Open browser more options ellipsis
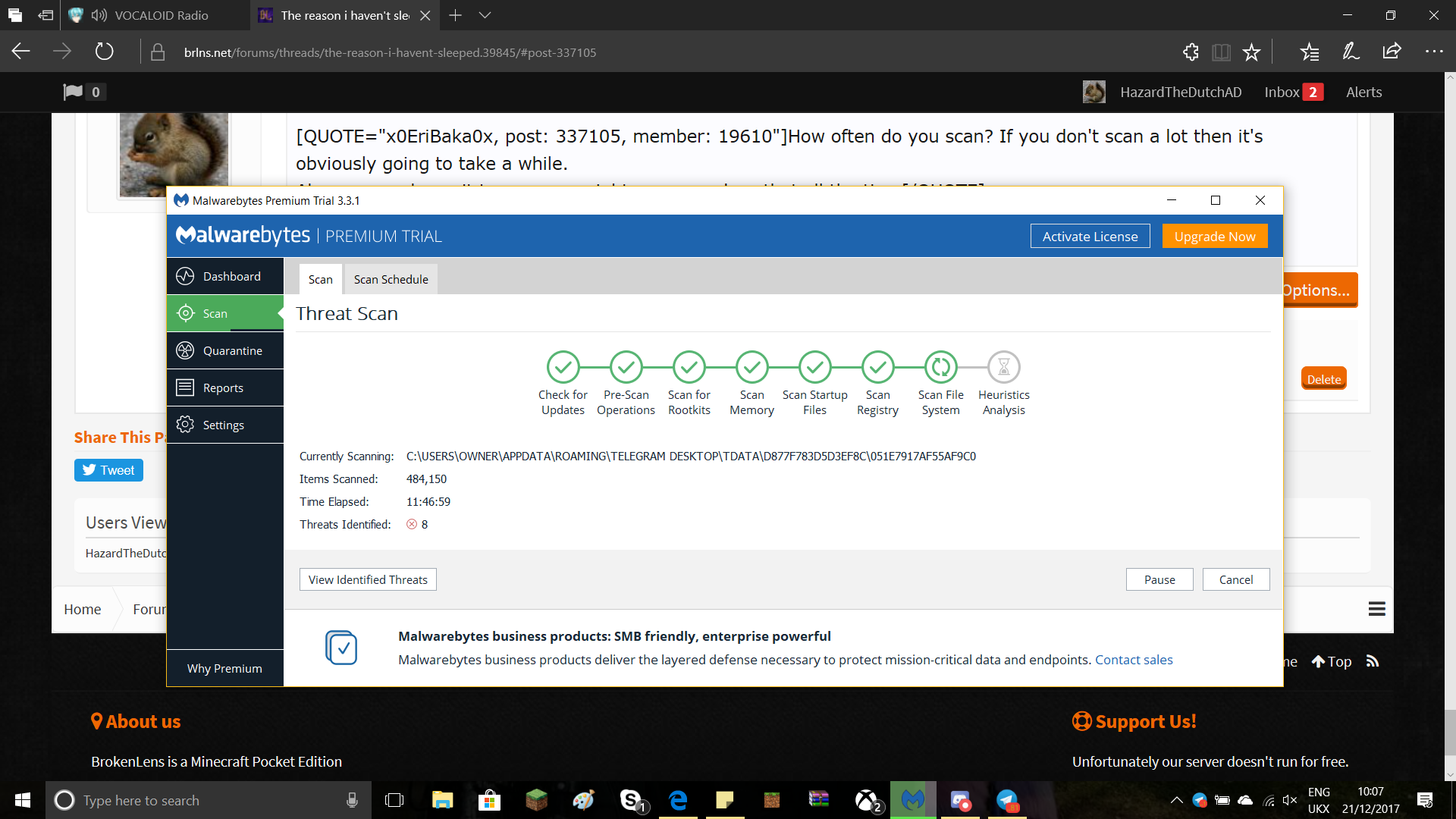Viewport: 1456px width, 819px height. 1434,52
